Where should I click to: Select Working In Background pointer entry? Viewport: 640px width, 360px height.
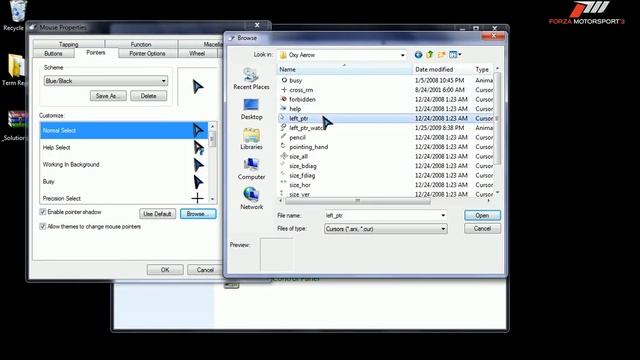point(124,164)
